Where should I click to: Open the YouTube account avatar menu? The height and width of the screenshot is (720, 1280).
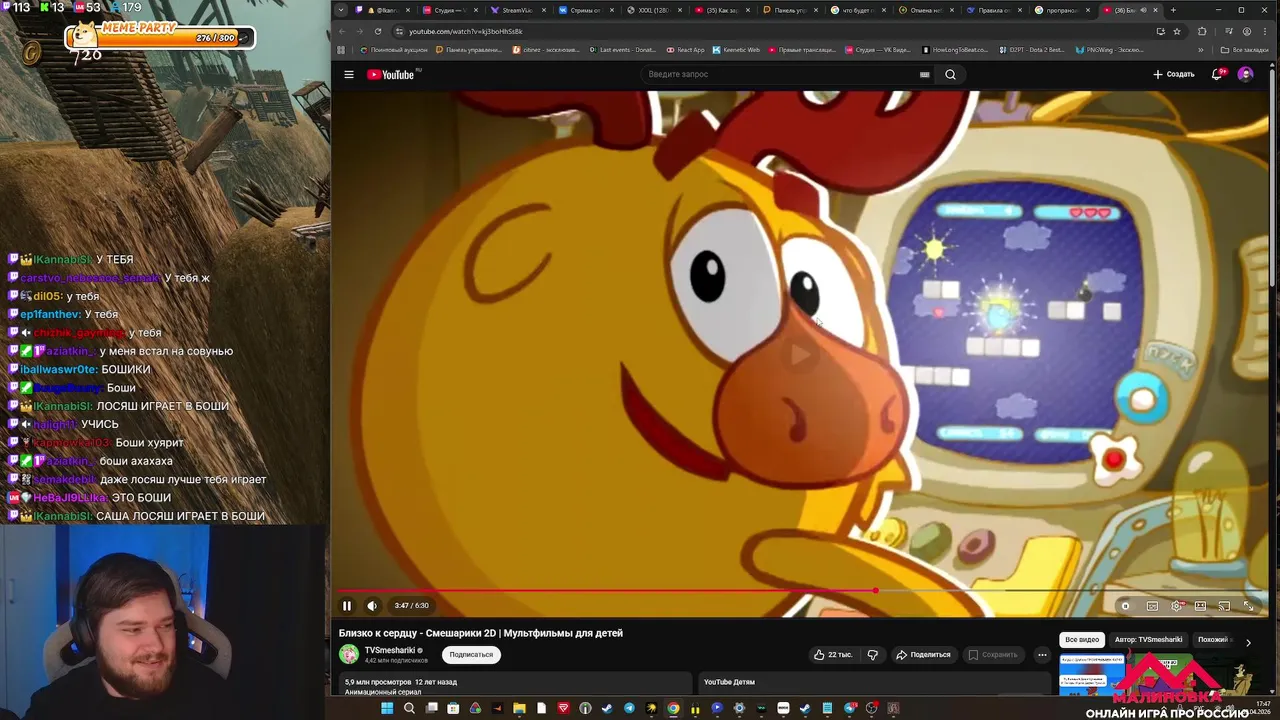click(1245, 74)
